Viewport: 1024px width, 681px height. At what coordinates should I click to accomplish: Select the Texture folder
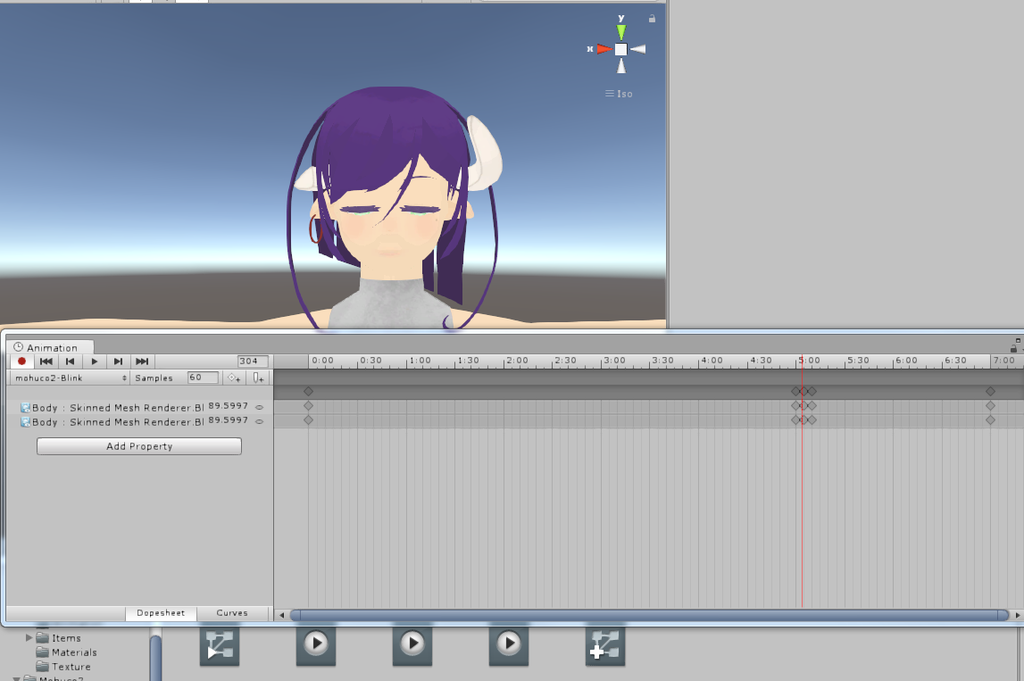63,667
